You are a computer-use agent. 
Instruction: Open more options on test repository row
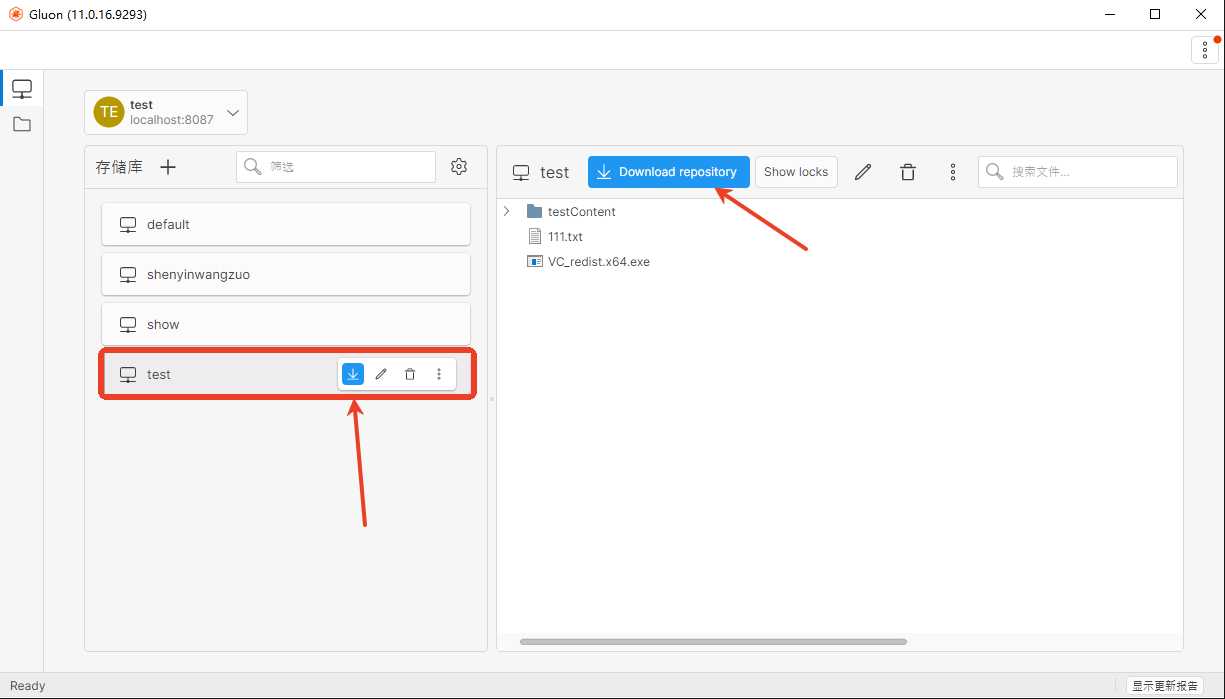[439, 374]
